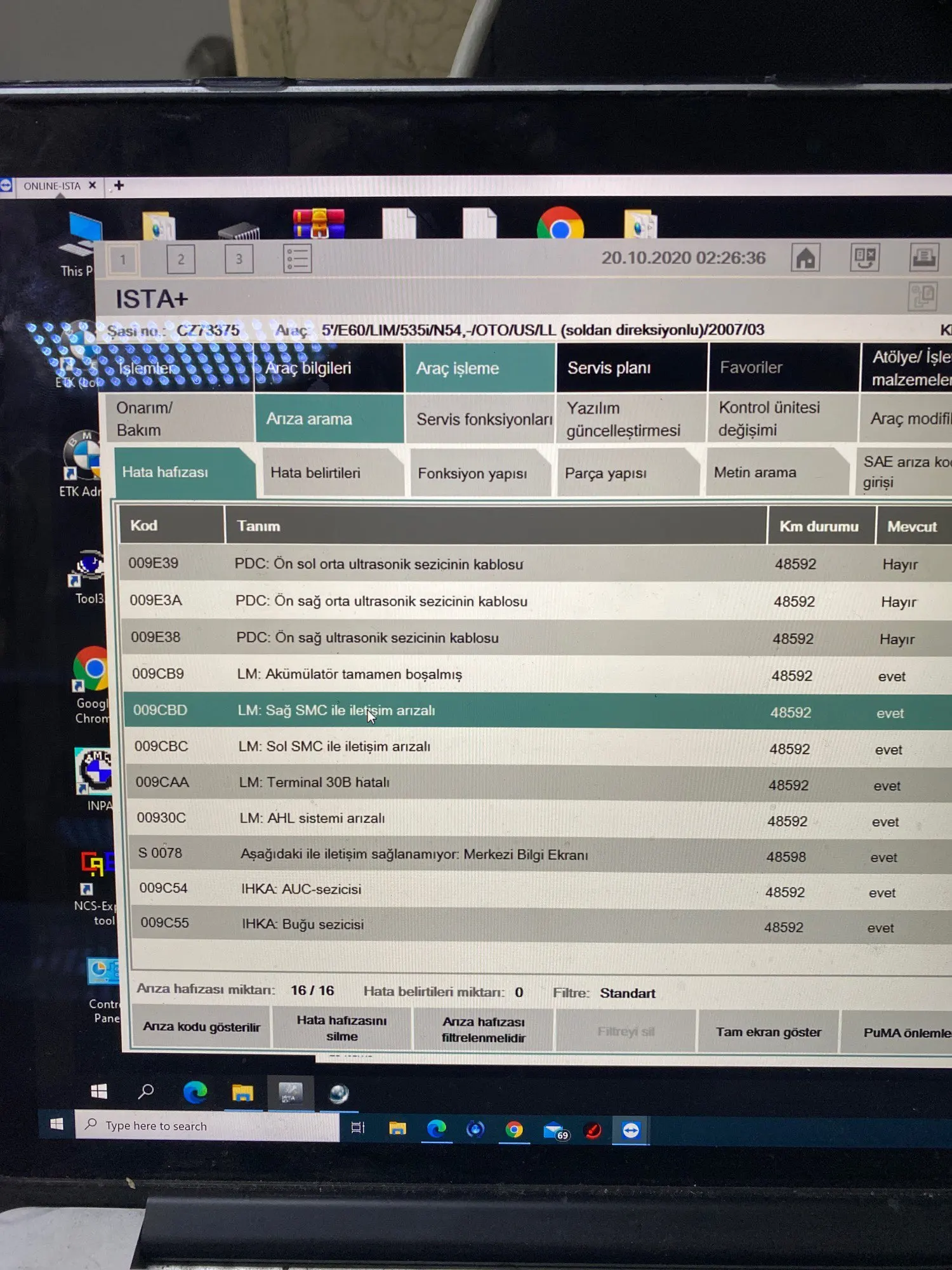Click the ISTA app icon on remote taskbar
This screenshot has width=952, height=1270.
(x=291, y=1093)
